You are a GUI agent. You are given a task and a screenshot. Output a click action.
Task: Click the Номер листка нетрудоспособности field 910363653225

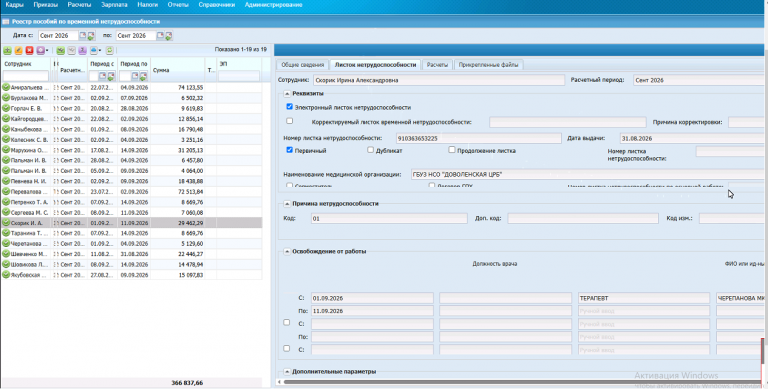click(x=479, y=139)
